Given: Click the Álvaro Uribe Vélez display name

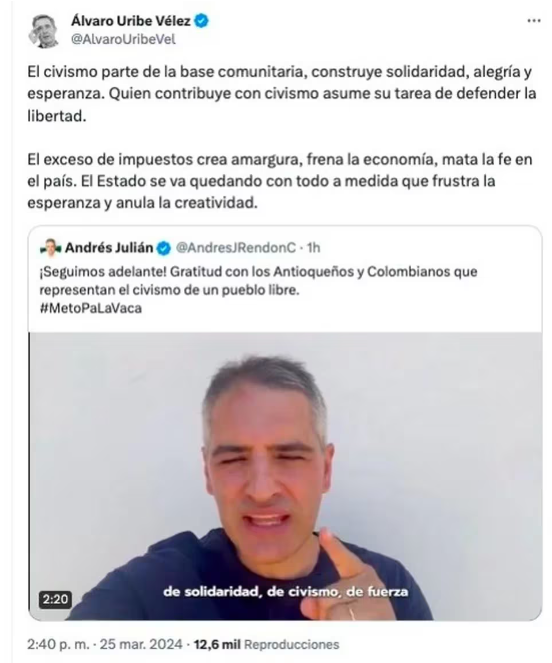Looking at the screenshot, I should pyautogui.click(x=131, y=21).
